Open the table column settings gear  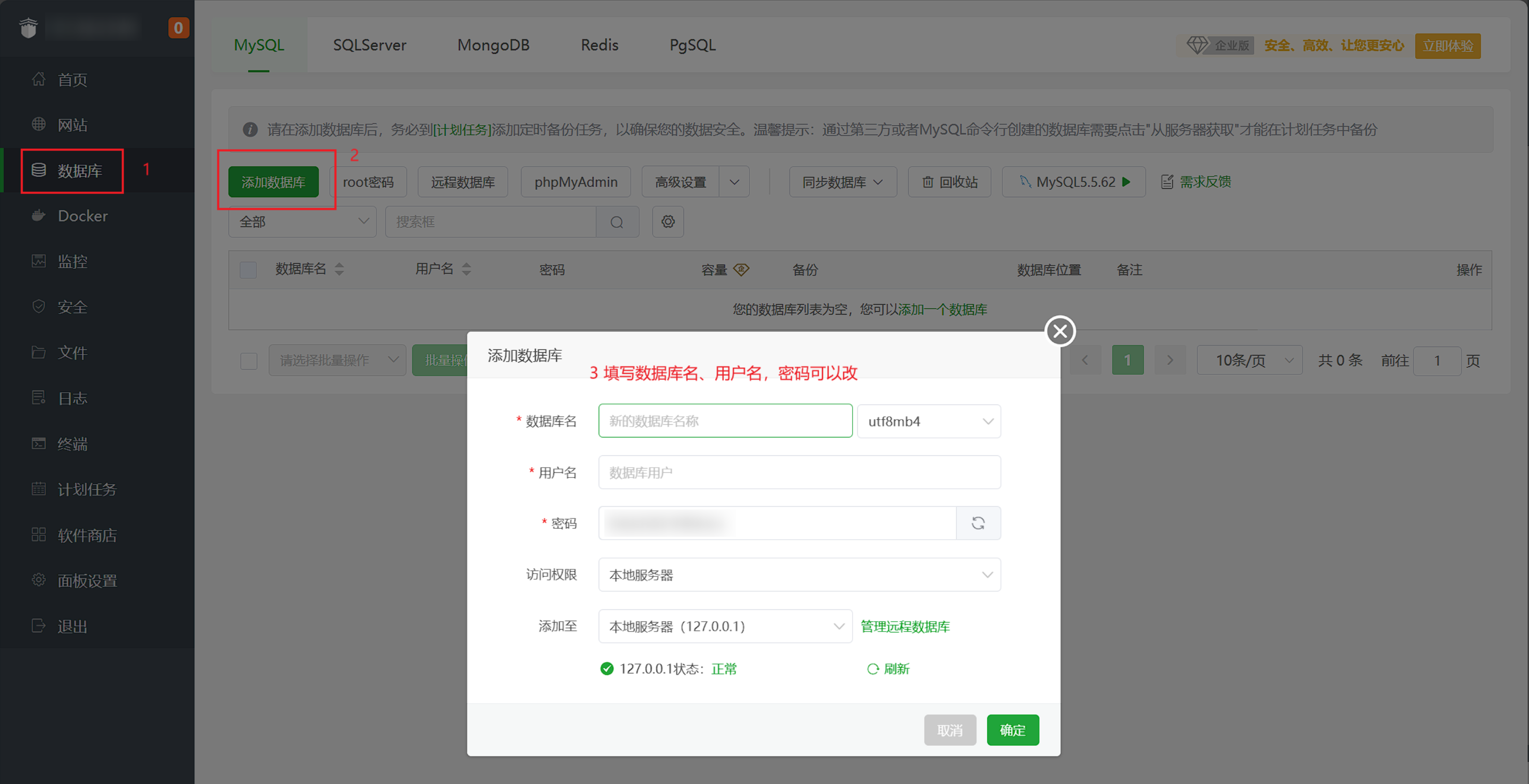click(x=668, y=222)
